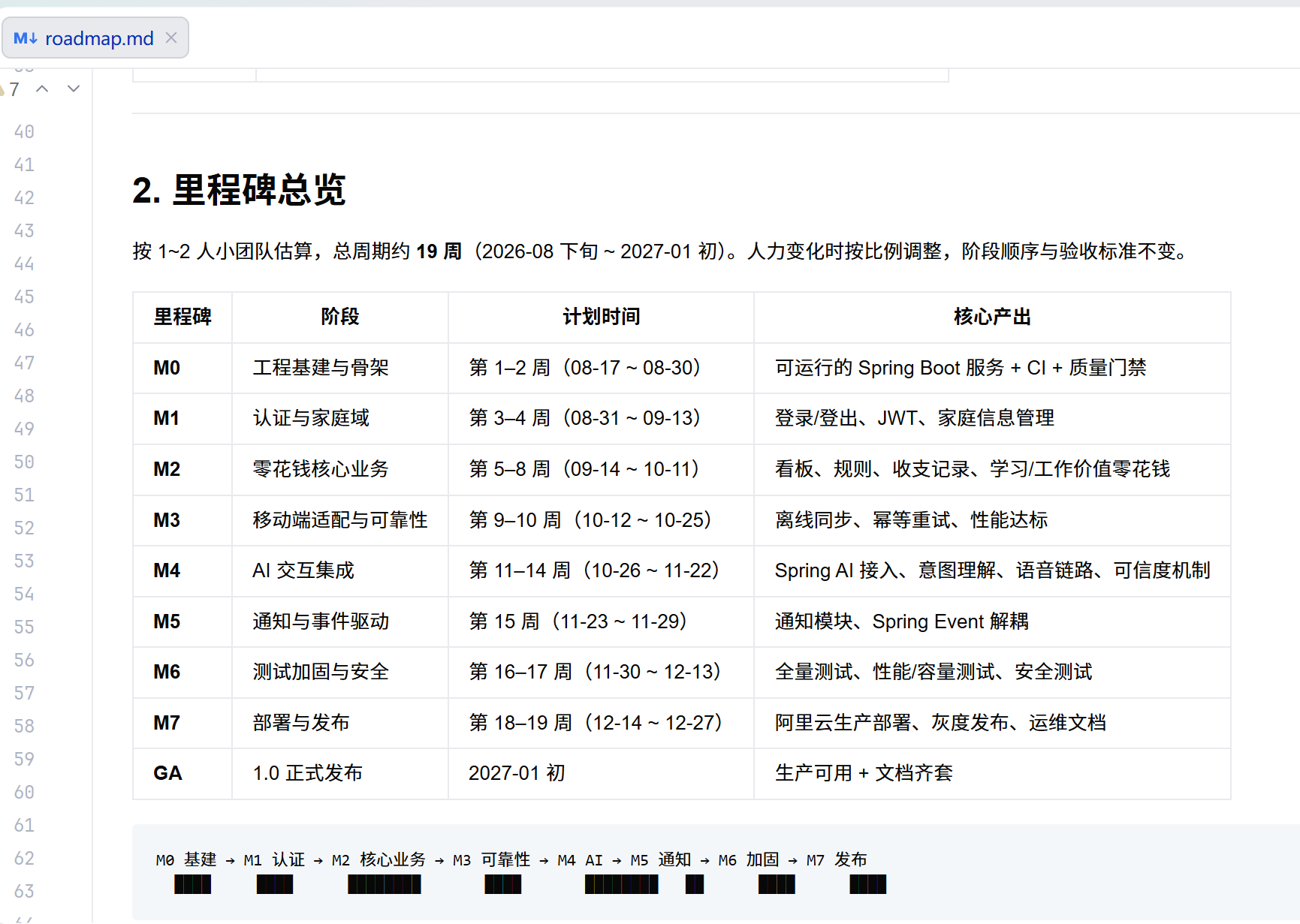Go to next highlighted problem arrow
This screenshot has height=924, width=1300.
coord(74,89)
